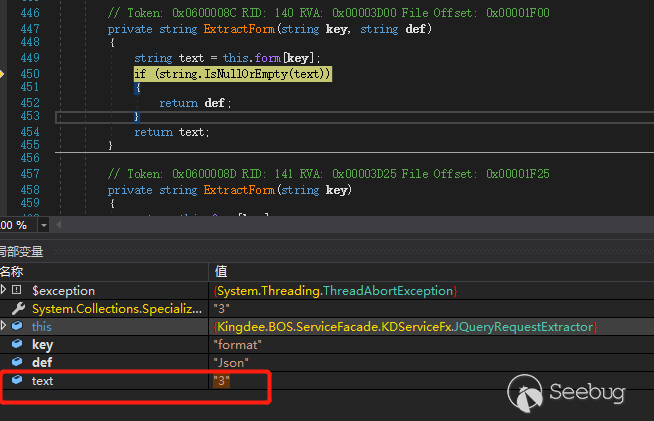Image resolution: width=654 pixels, height=421 pixels.
Task: Click the current statement arrow at line 450
Action: 2,74
